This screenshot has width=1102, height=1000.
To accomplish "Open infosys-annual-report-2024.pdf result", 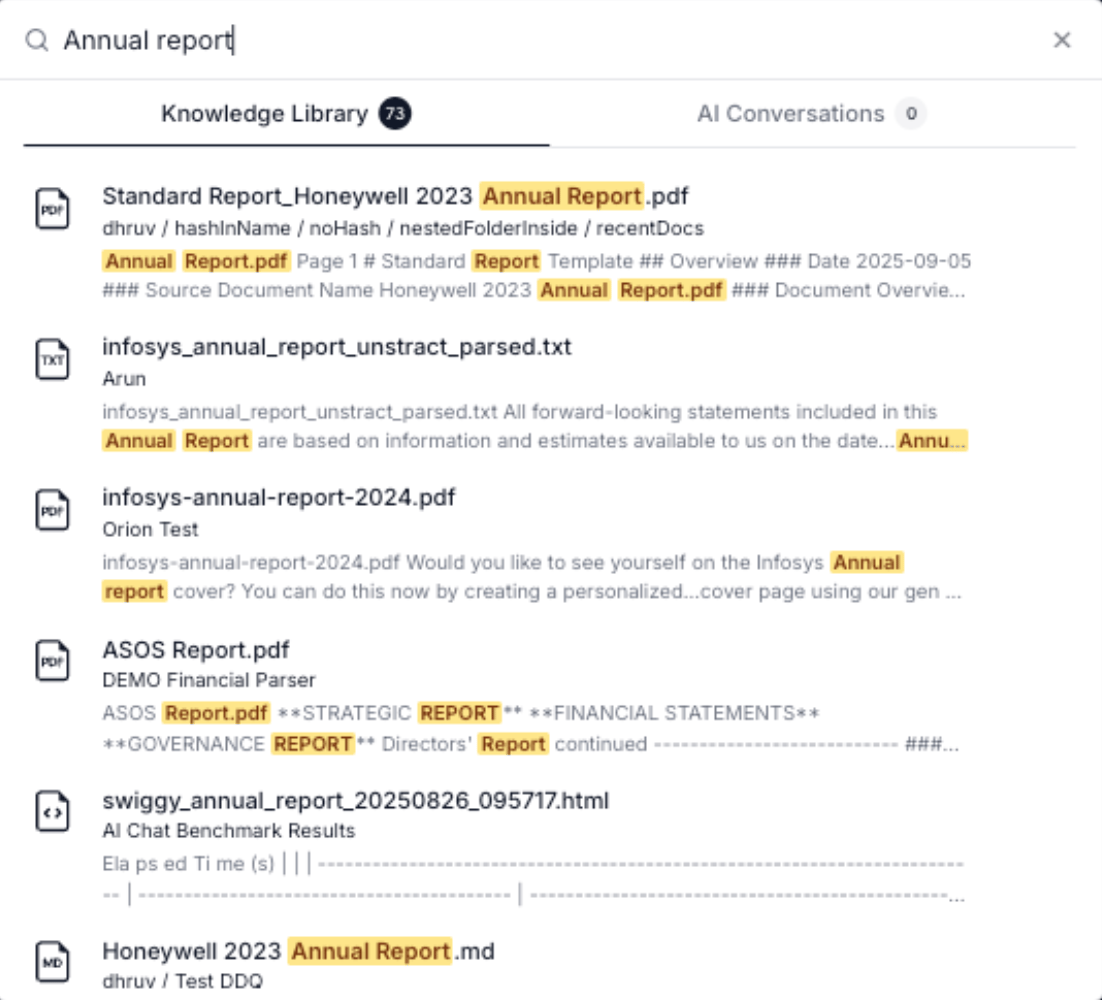I will 278,498.
